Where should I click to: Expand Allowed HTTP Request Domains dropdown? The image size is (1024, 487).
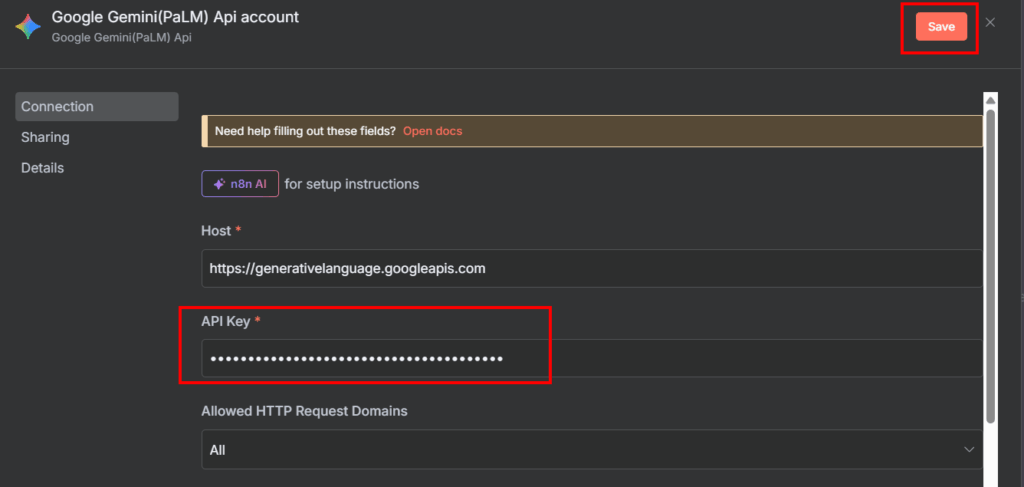tap(592, 450)
